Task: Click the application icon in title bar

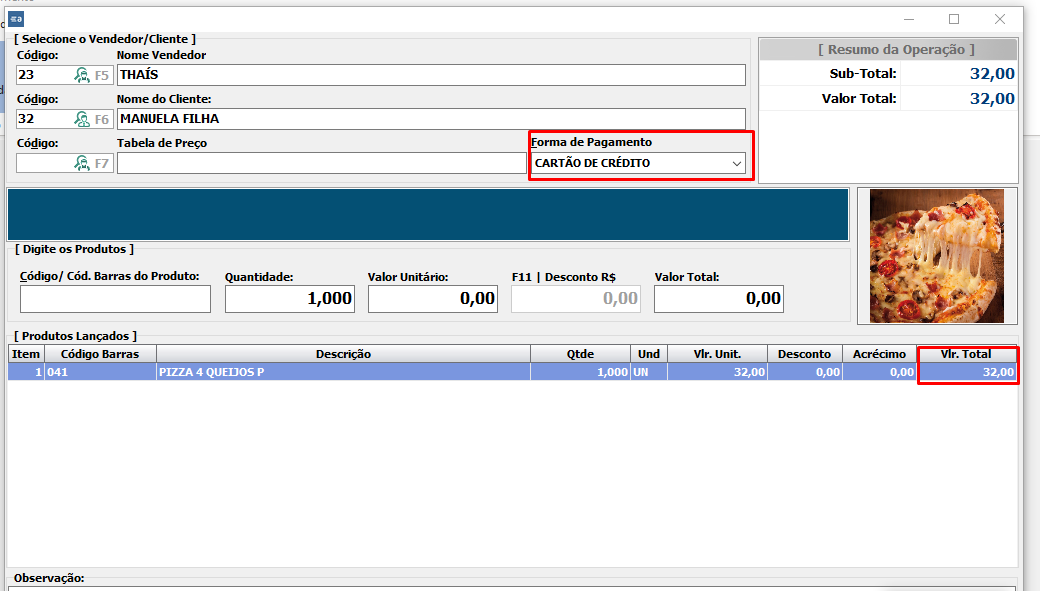Action: [x=16, y=18]
